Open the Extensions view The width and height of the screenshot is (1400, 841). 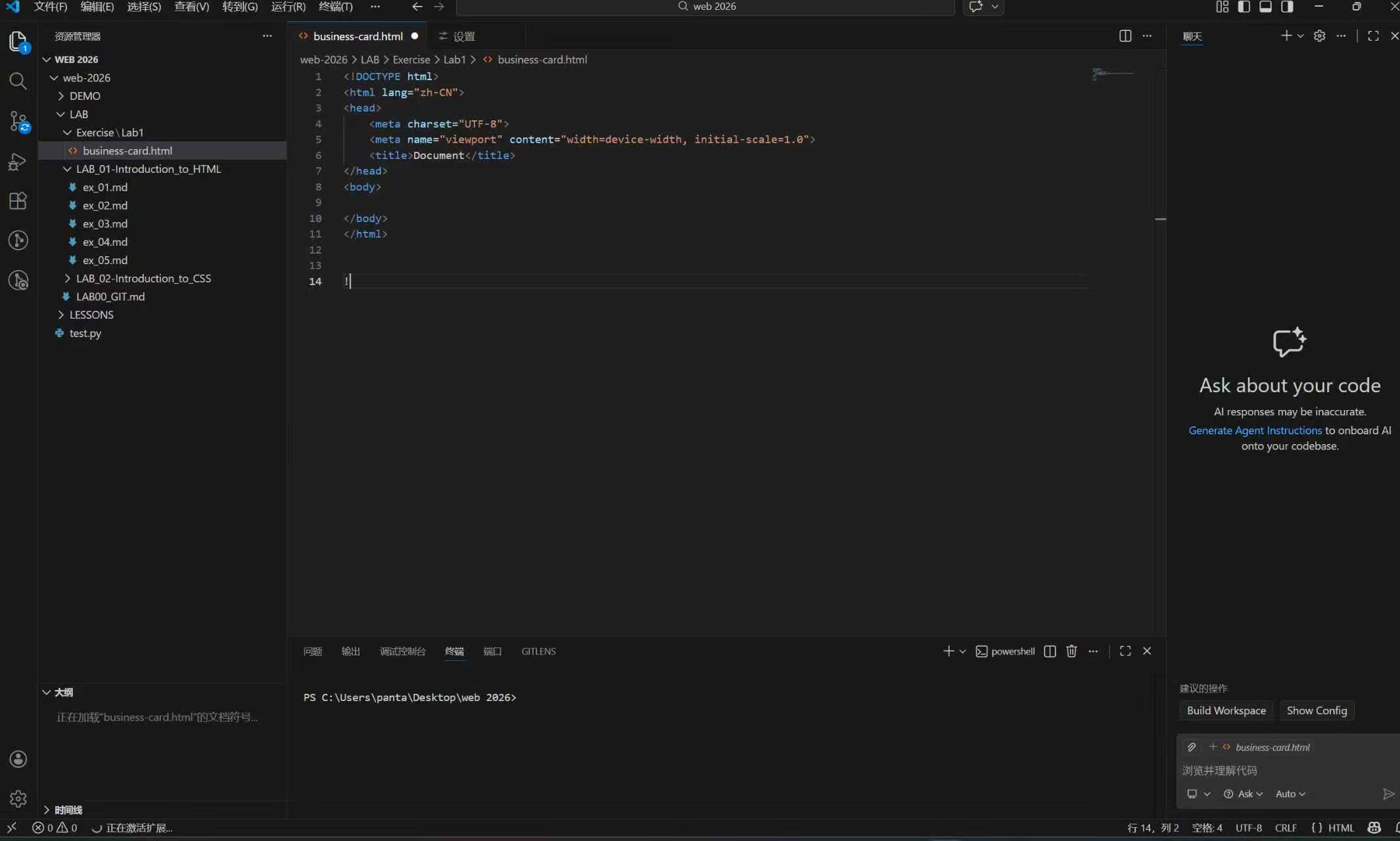18,200
